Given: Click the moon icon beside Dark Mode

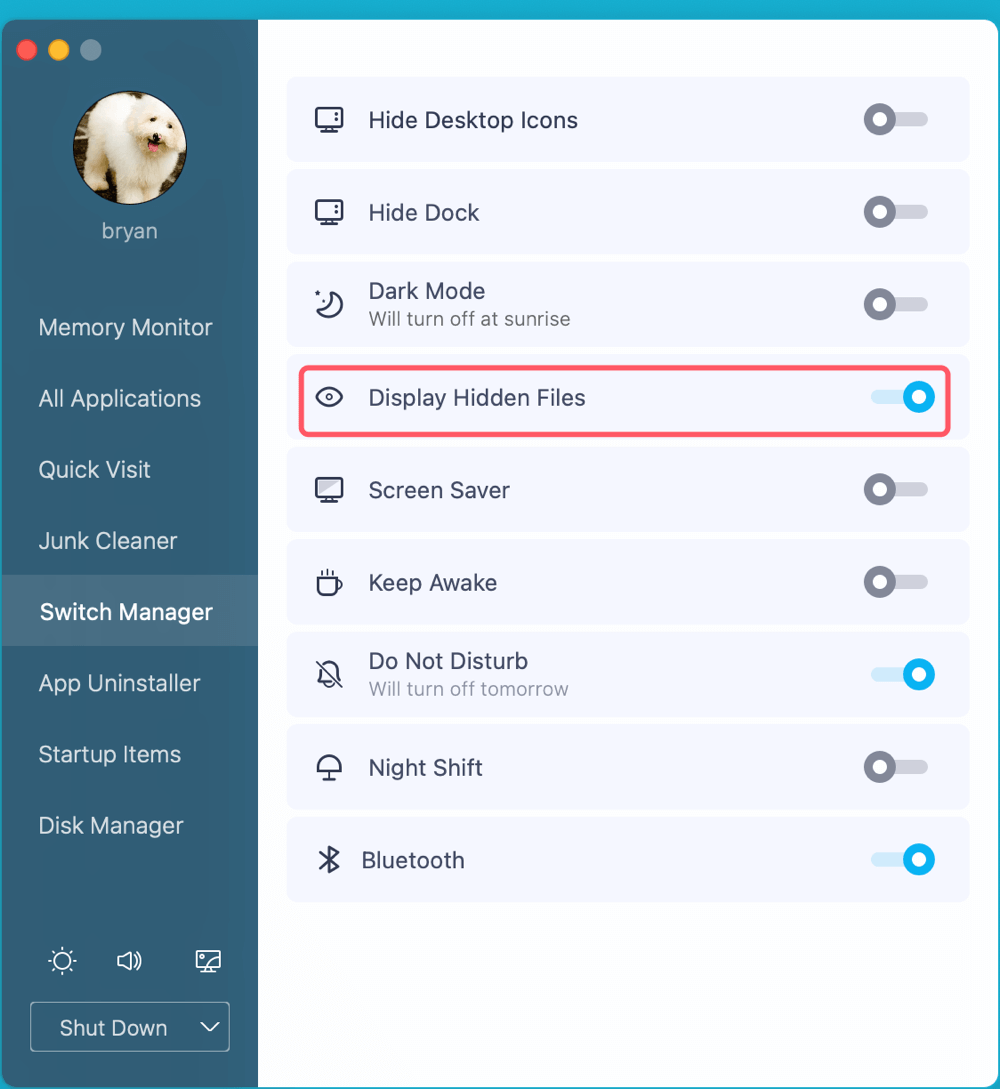Looking at the screenshot, I should (x=329, y=304).
